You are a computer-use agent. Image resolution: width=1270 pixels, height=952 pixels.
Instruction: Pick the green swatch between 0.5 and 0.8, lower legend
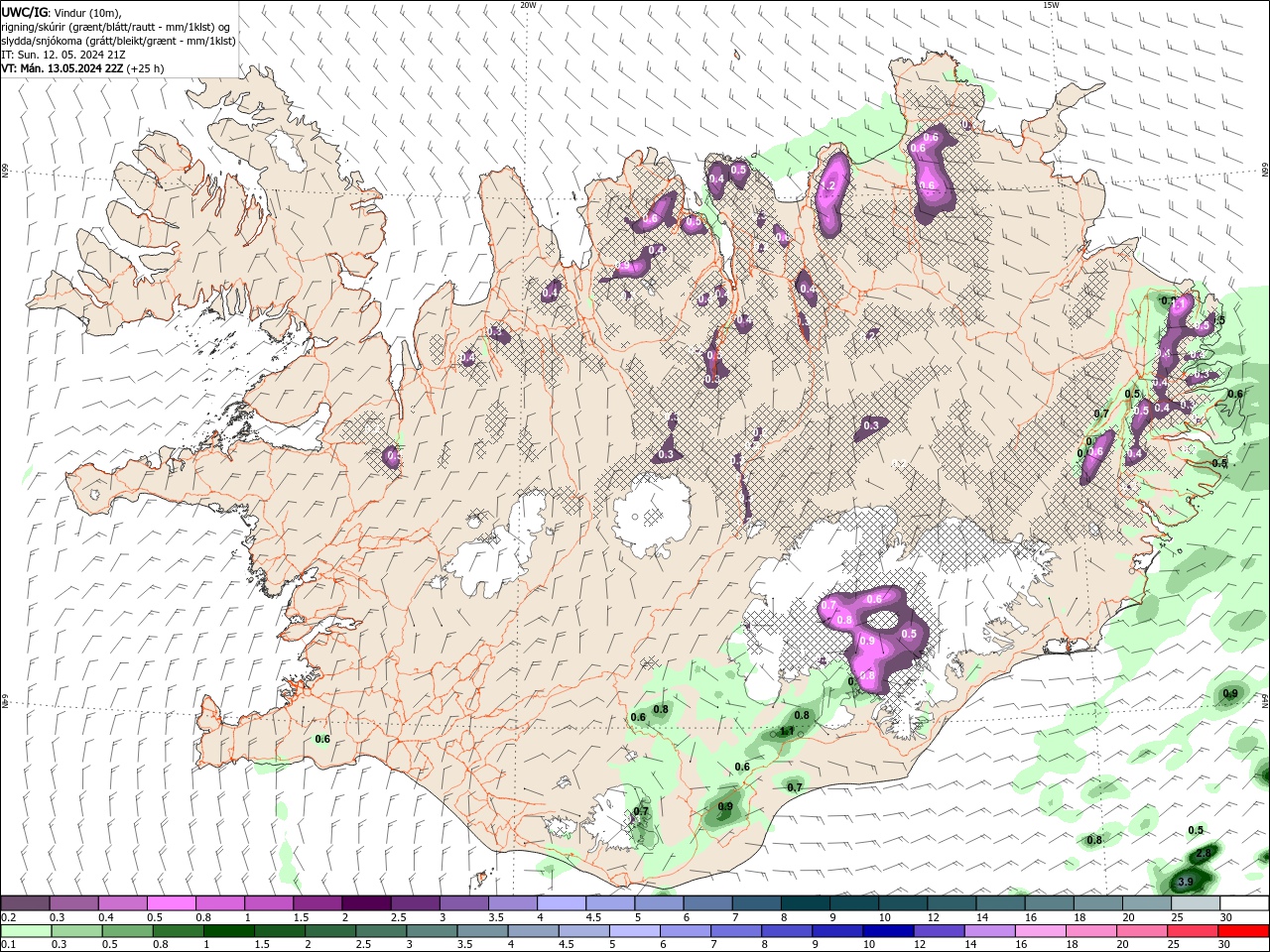[127, 932]
